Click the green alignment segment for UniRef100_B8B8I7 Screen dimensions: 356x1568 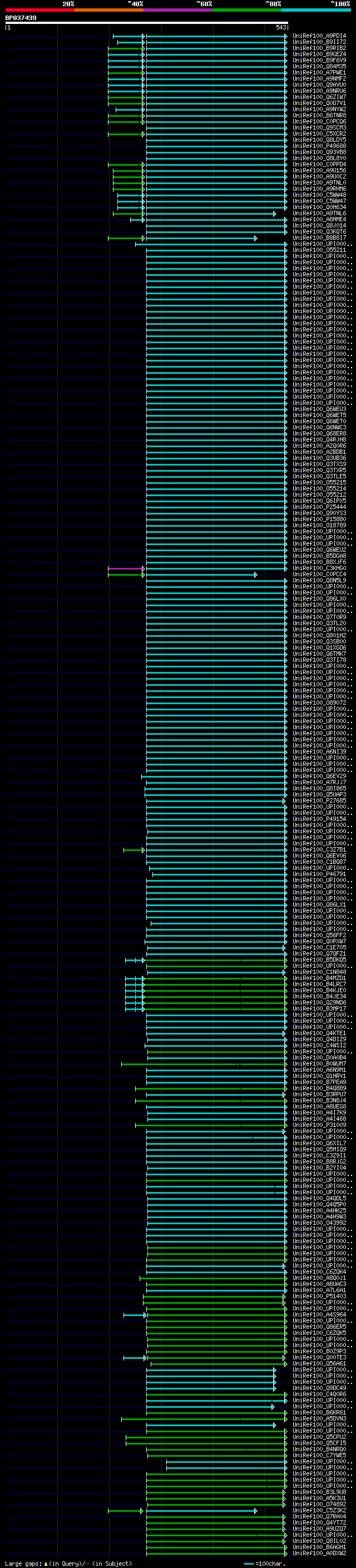(127, 238)
